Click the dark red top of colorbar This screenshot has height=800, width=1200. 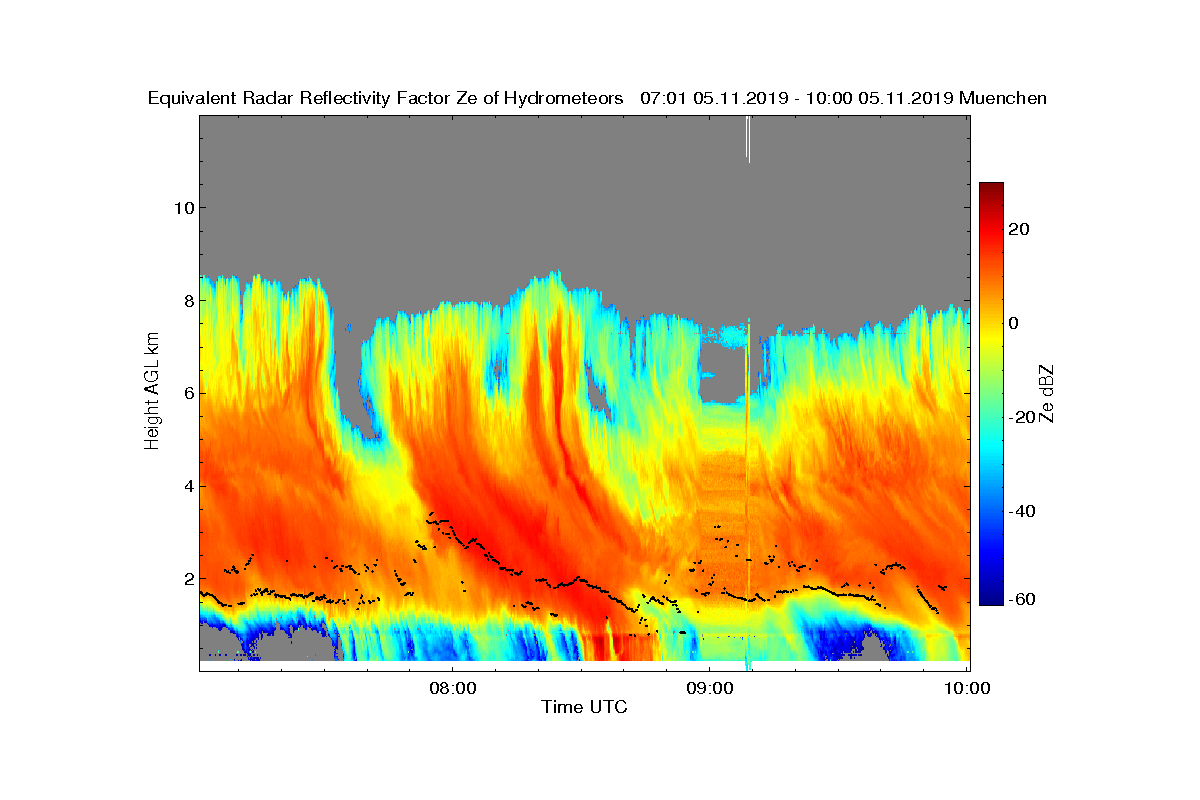click(991, 190)
